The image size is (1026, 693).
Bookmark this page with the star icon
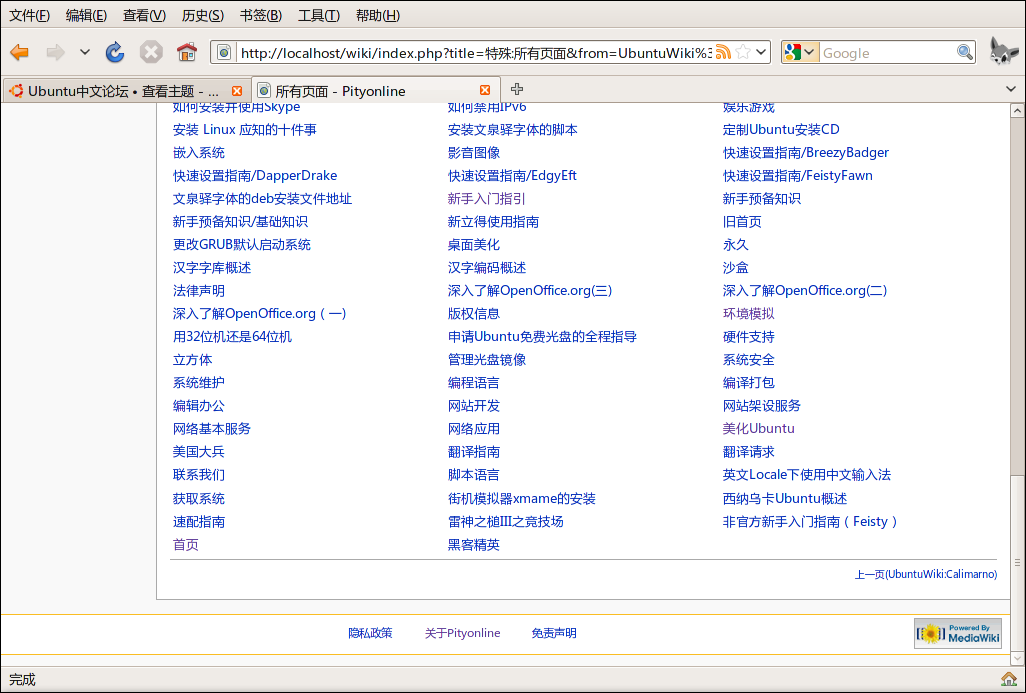coord(743,52)
